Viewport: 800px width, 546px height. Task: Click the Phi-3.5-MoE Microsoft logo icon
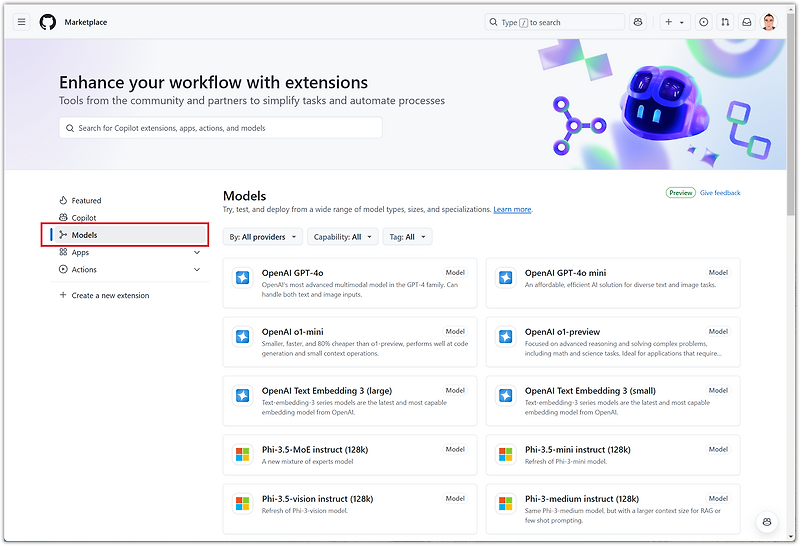[242, 454]
